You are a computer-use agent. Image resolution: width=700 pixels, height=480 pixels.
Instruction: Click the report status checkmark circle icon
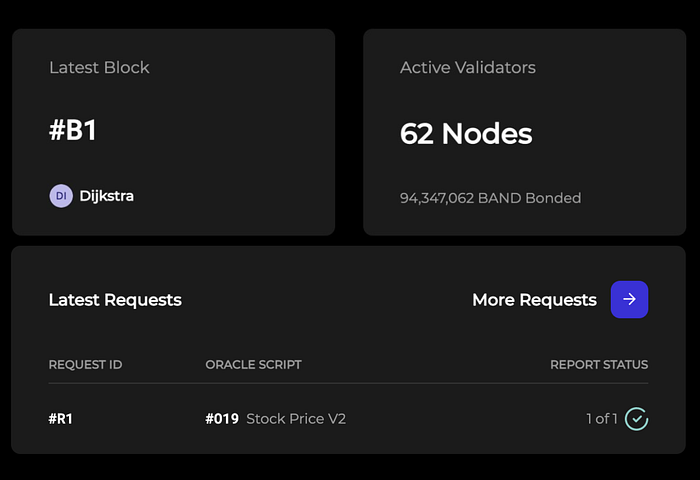636,419
